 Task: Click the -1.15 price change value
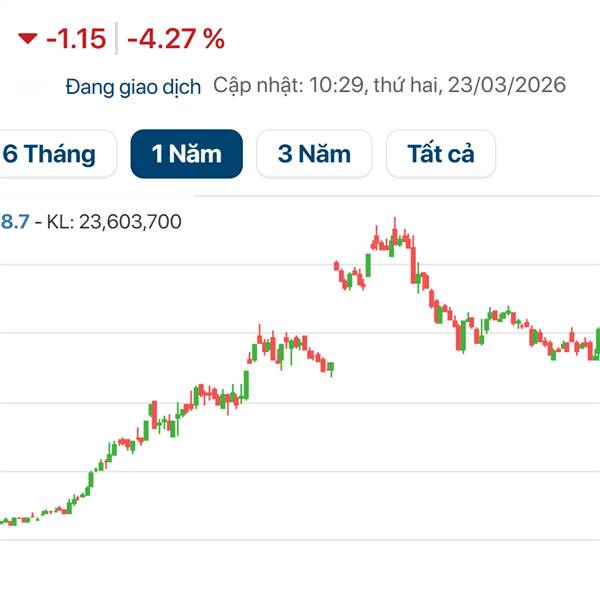click(76, 40)
